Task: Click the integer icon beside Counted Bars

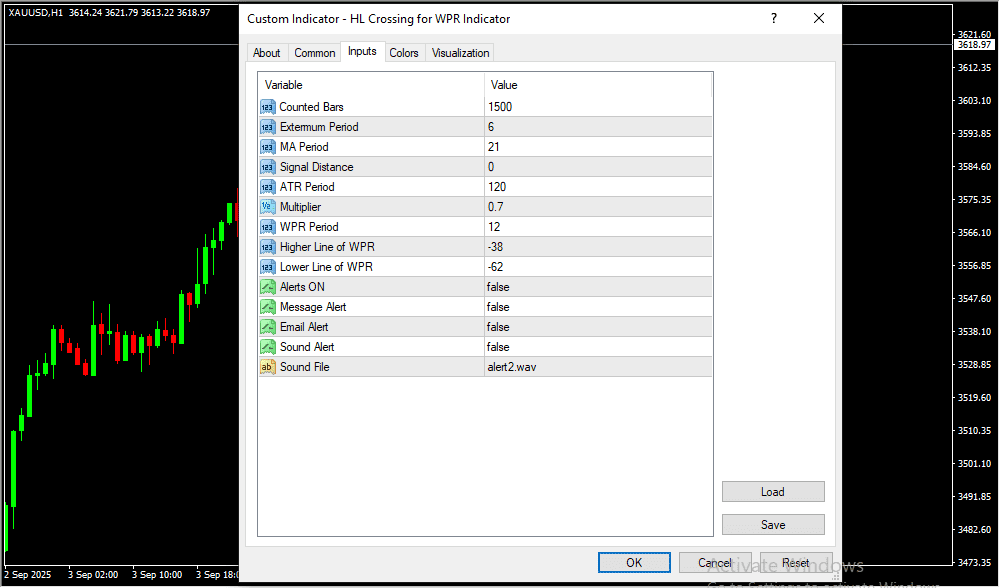Action: (267, 107)
